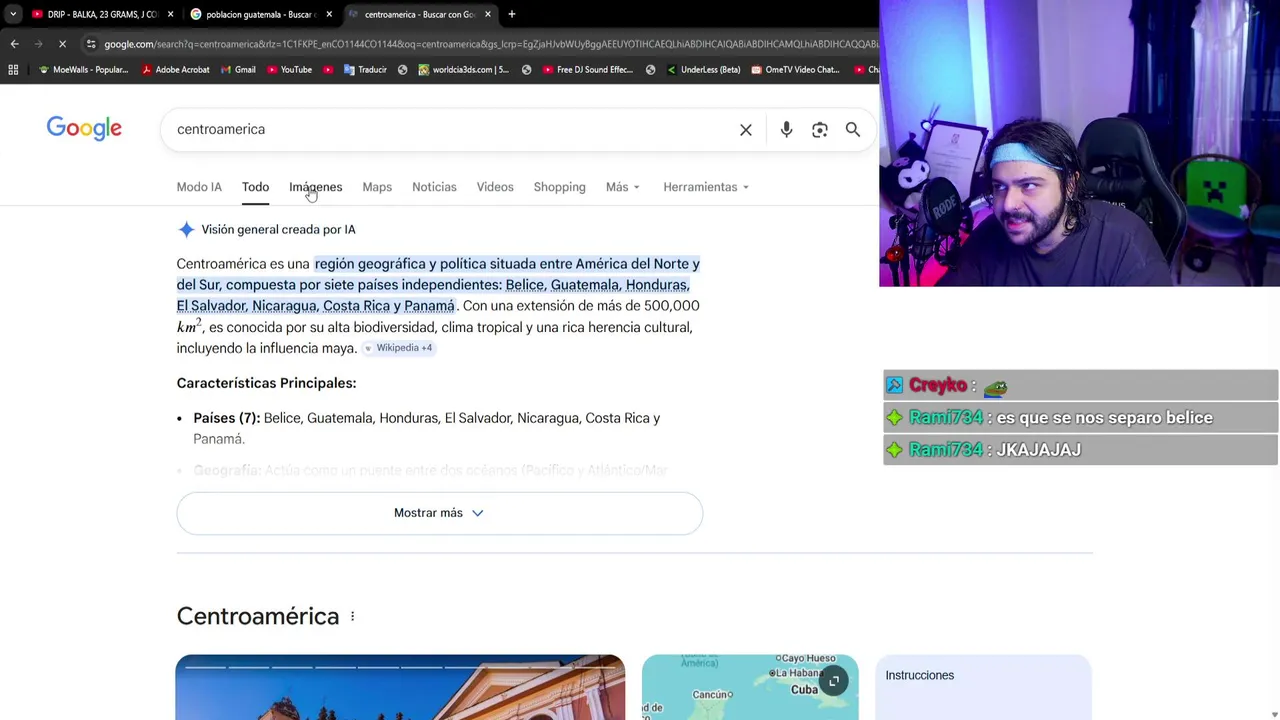1280x720 pixels.
Task: Switch to Maps results
Action: tap(377, 187)
